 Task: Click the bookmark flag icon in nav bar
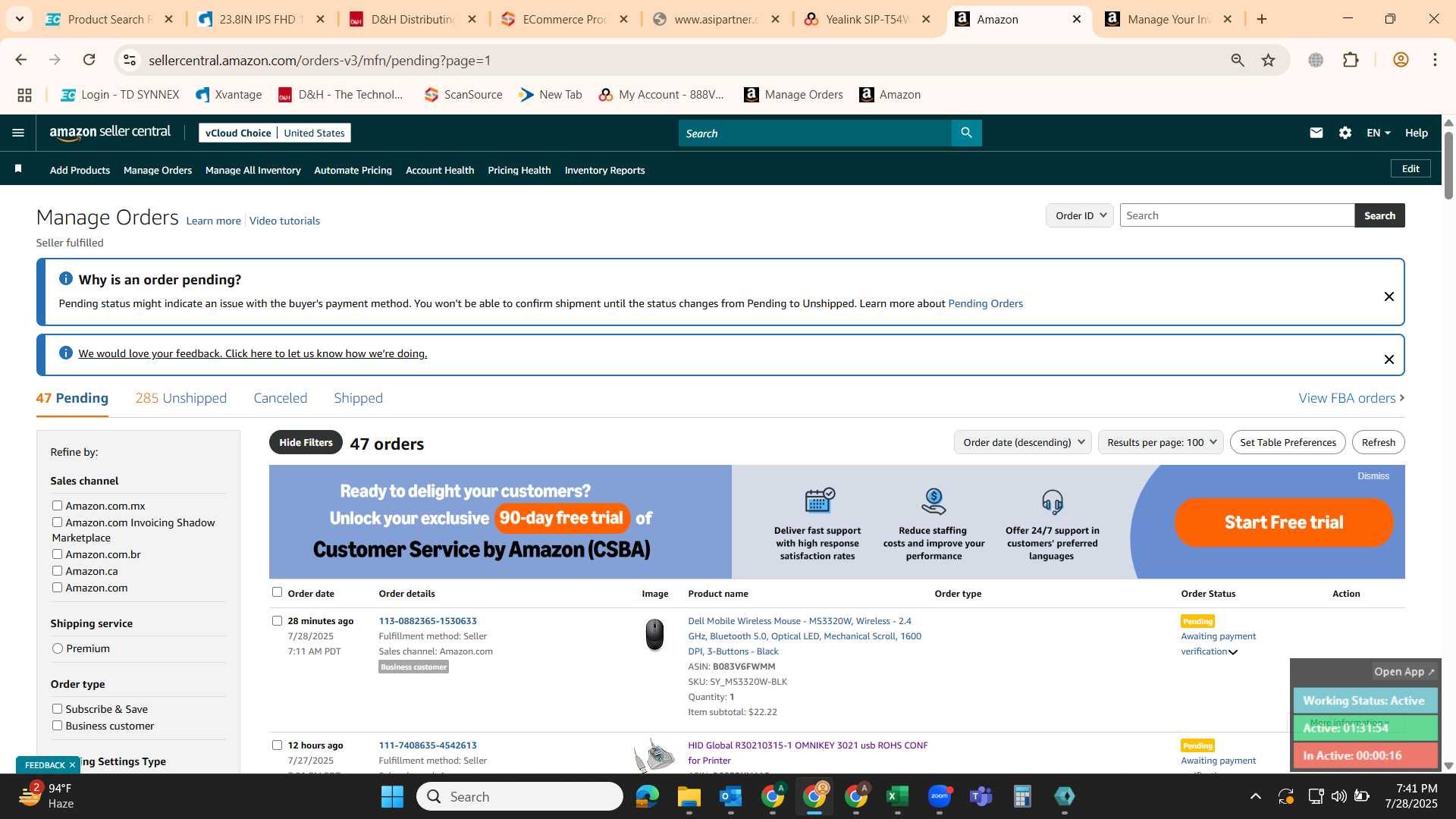[18, 169]
